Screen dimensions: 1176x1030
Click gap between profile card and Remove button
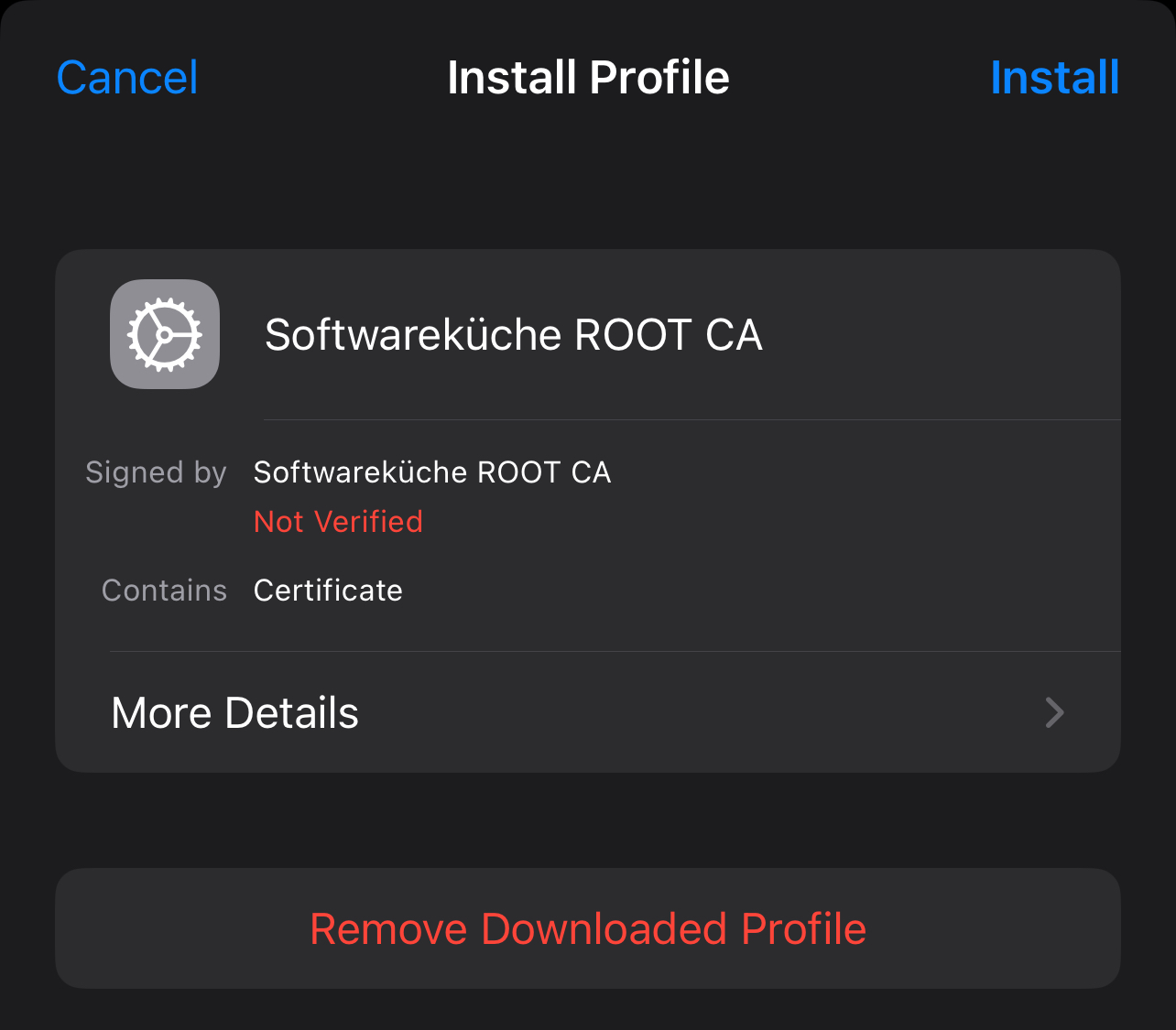[588, 820]
